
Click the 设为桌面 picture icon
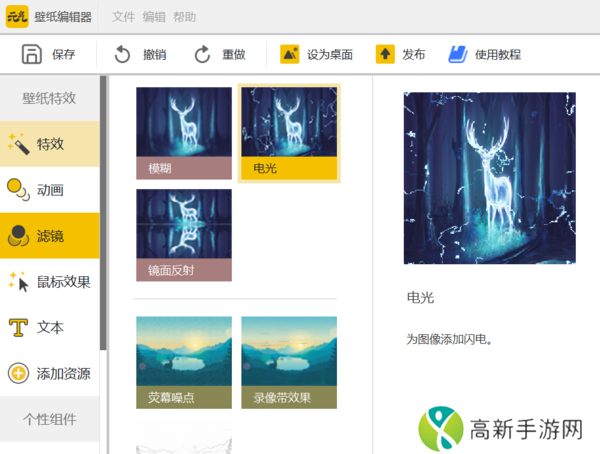click(x=290, y=54)
